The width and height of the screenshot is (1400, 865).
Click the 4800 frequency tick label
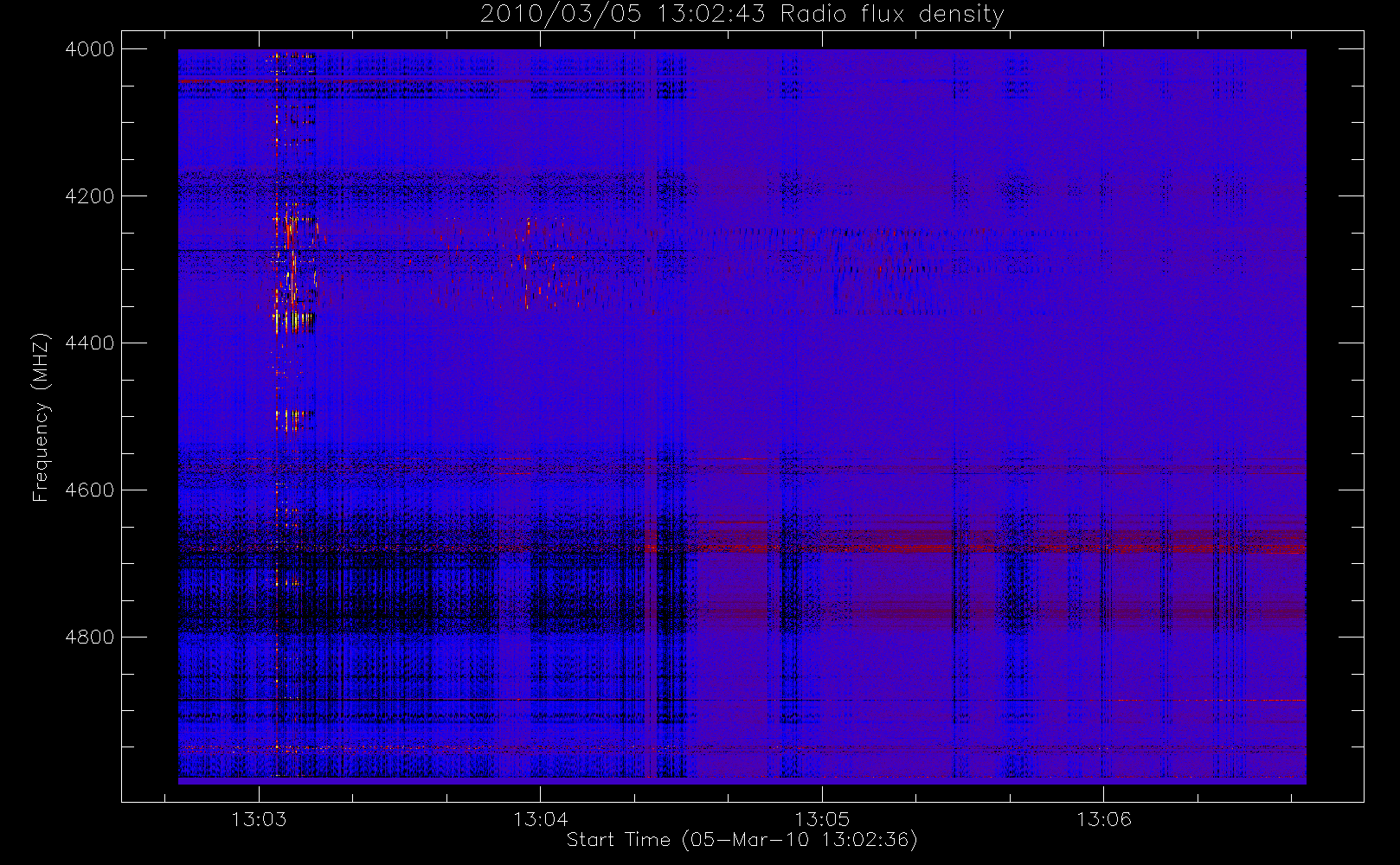[90, 638]
